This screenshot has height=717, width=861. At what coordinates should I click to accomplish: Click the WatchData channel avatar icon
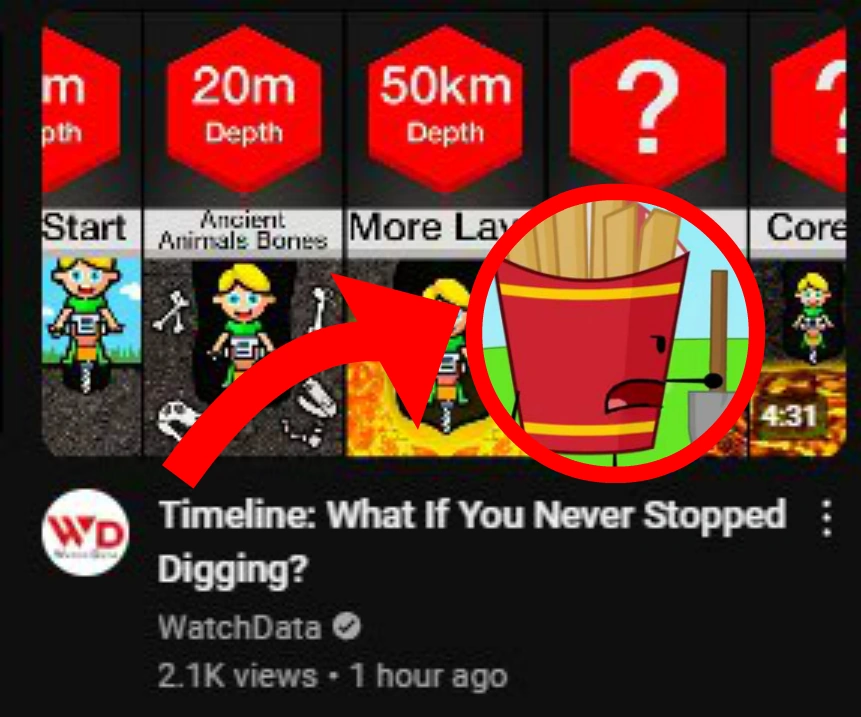[85, 532]
